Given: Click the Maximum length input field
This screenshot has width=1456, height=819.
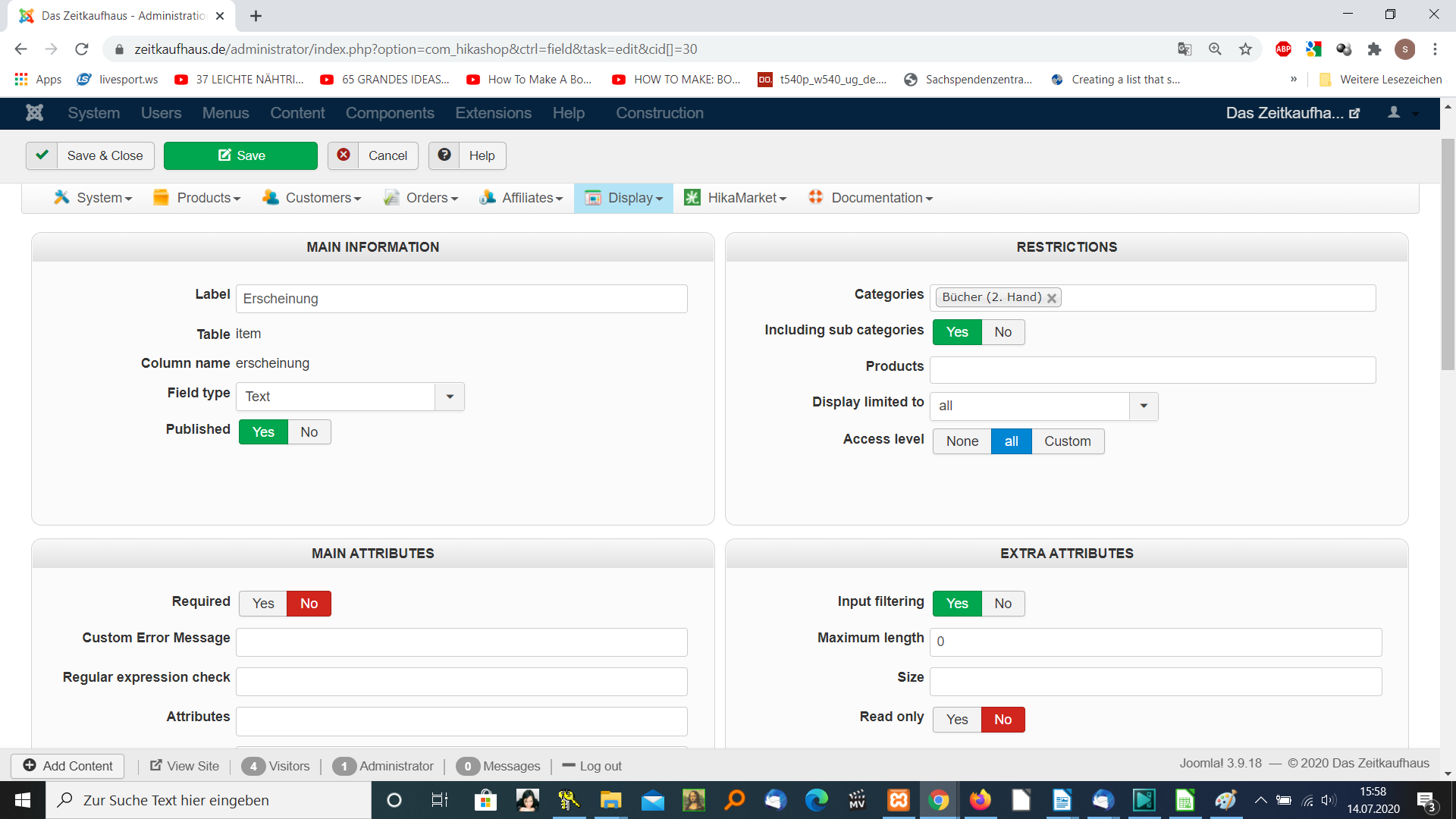Looking at the screenshot, I should (x=1155, y=642).
